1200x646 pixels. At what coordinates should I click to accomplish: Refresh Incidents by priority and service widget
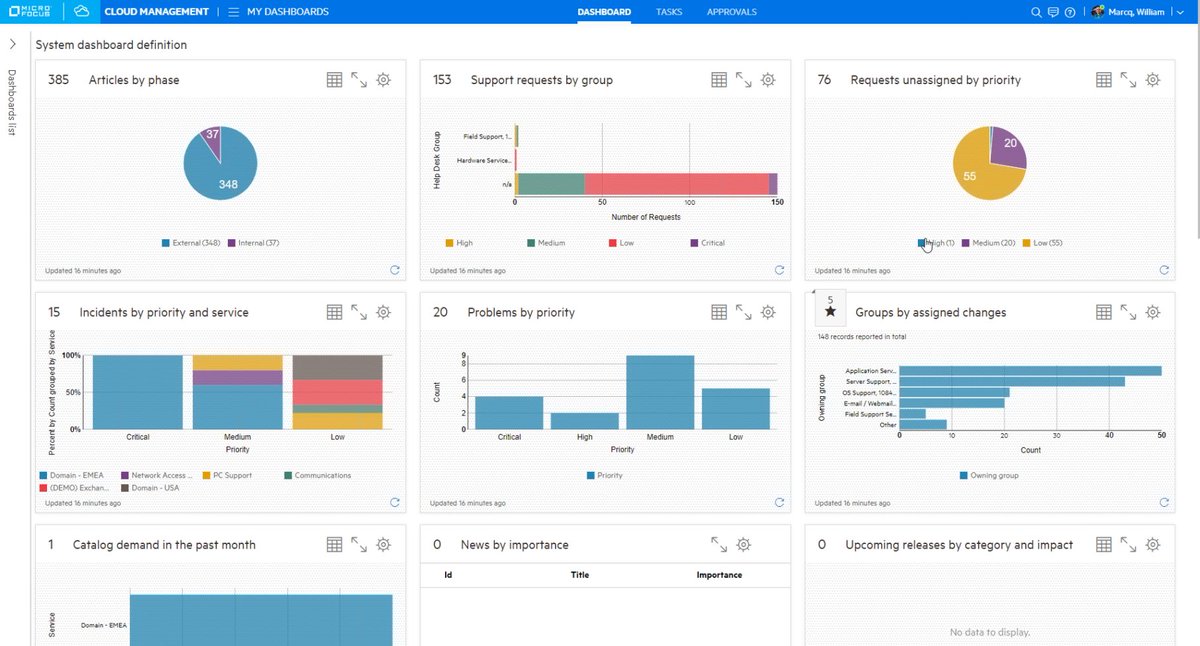click(394, 503)
